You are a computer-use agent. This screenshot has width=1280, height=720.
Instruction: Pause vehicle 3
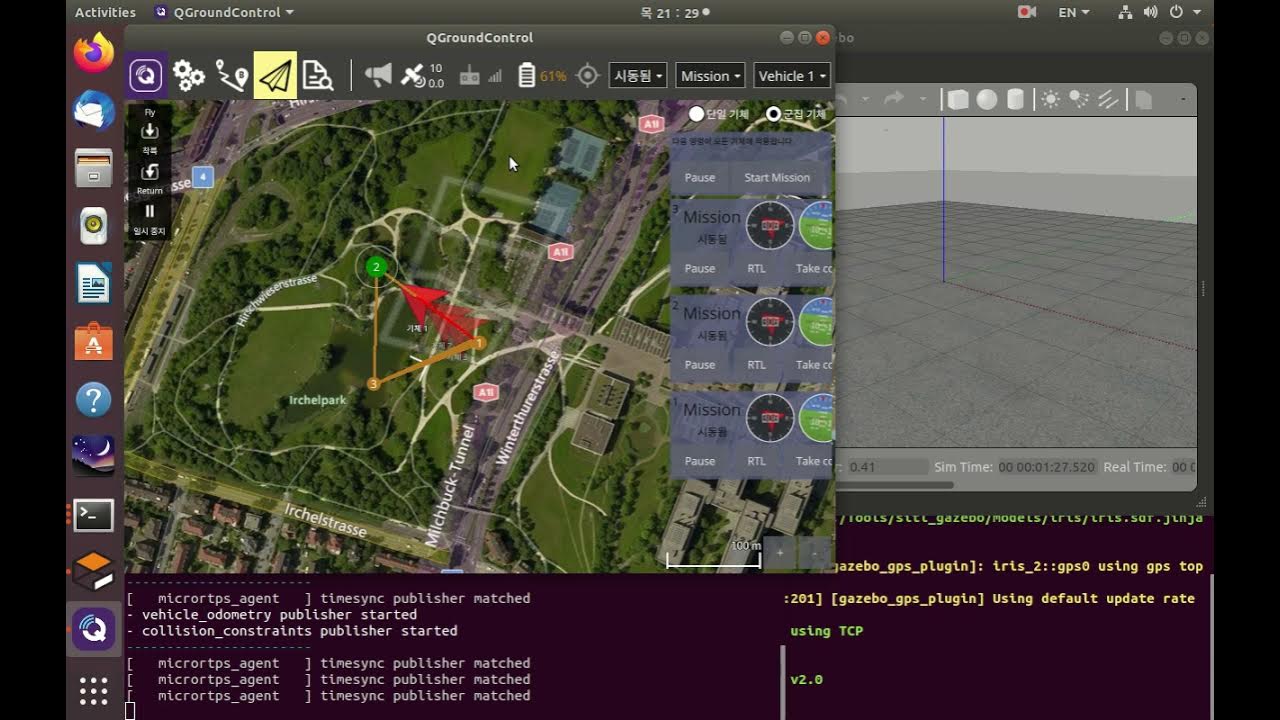click(x=700, y=268)
